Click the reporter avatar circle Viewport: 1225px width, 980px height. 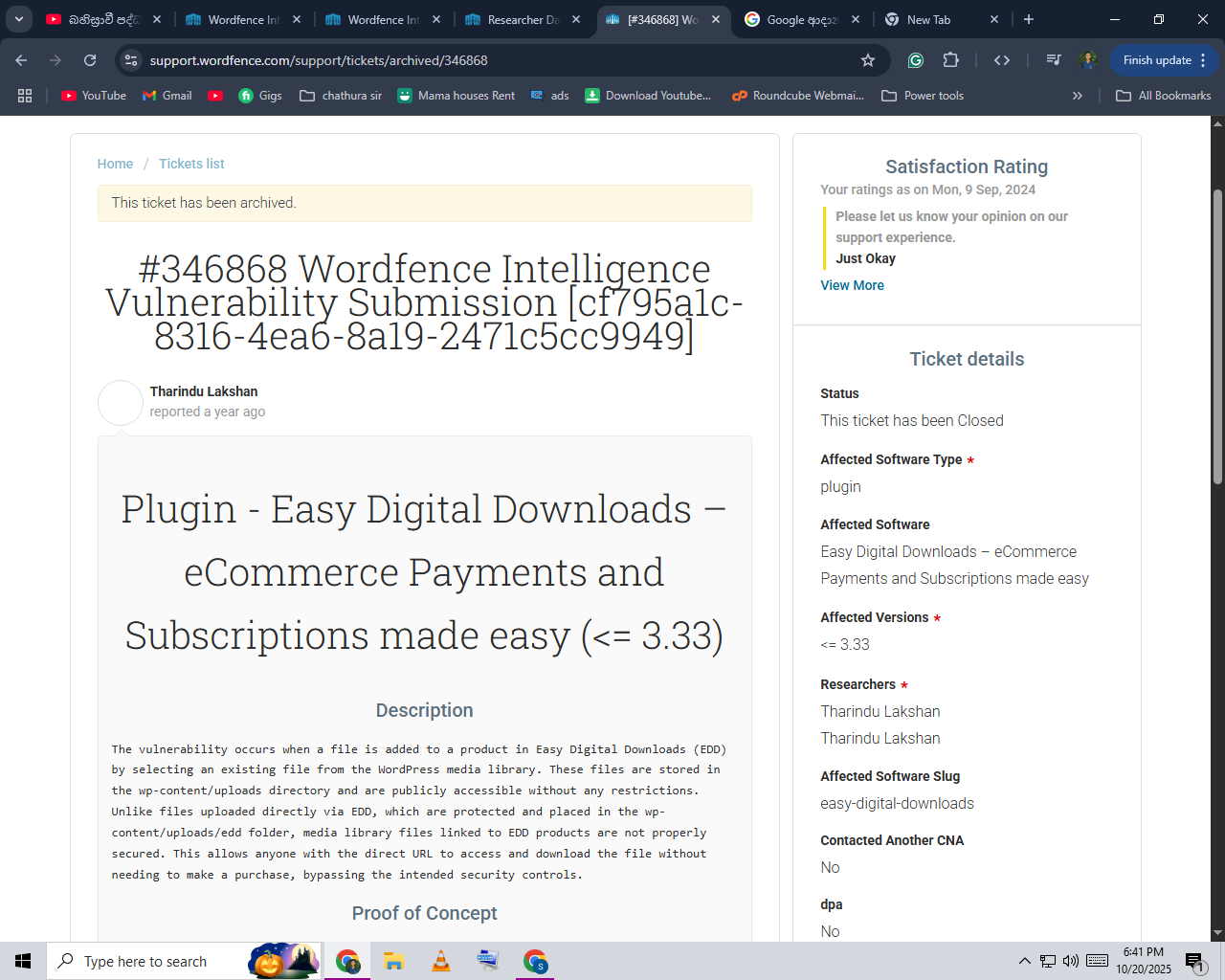121,403
